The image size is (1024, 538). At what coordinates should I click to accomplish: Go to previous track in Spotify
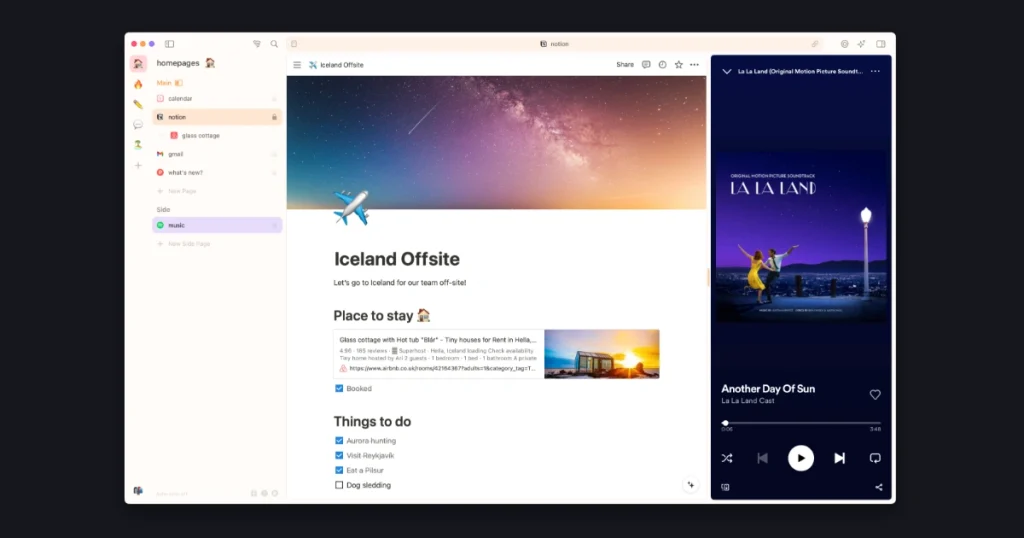[x=762, y=458]
